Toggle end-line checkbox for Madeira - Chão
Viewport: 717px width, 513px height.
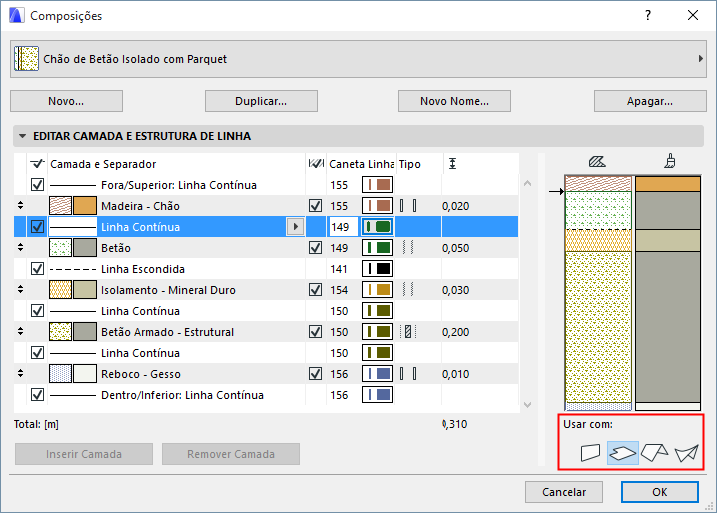point(316,206)
